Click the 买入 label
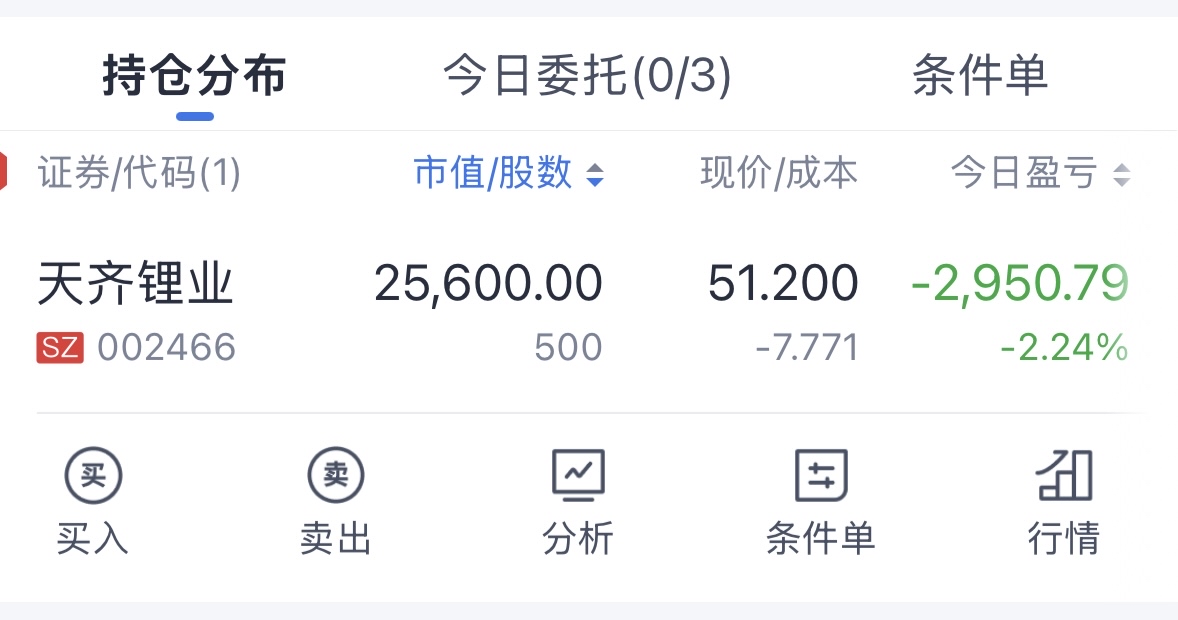Image resolution: width=1178 pixels, height=620 pixels. pyautogui.click(x=93, y=539)
